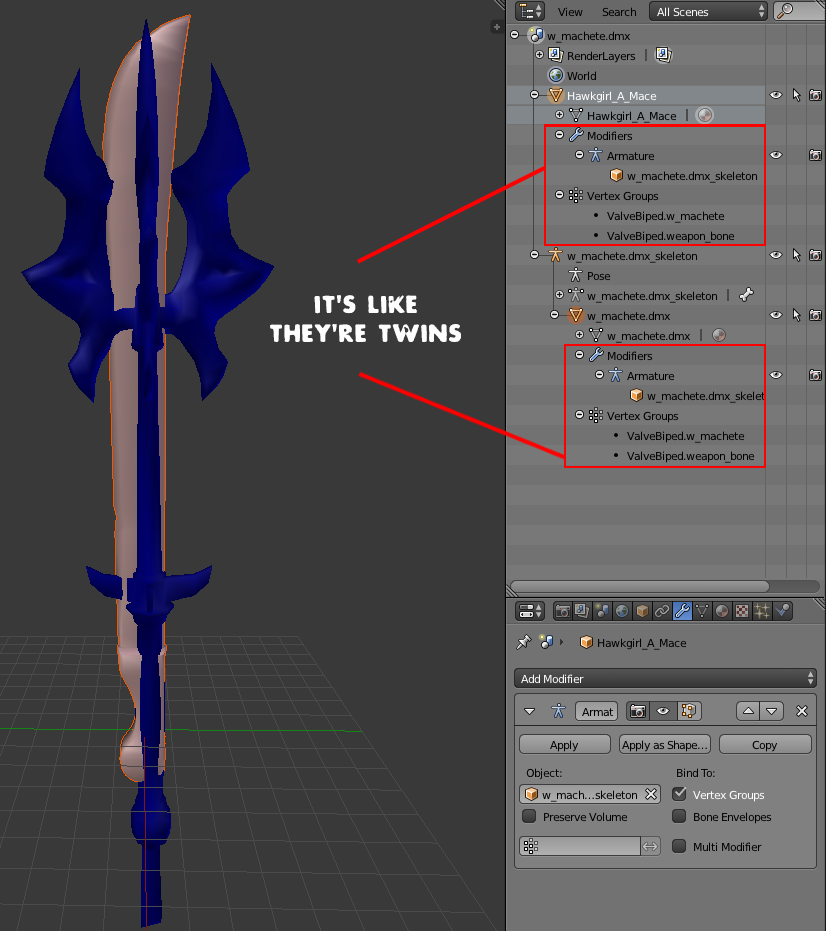Click the bone icon beside w_machete.dmx_skeleton armature data
The height and width of the screenshot is (931, 826).
click(x=747, y=295)
